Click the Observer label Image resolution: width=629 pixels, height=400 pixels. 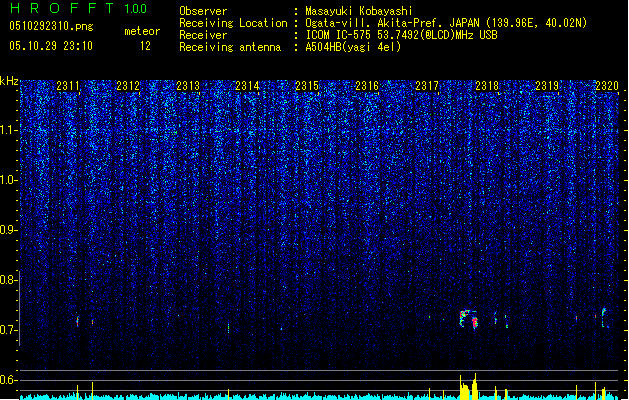pyautogui.click(x=203, y=11)
